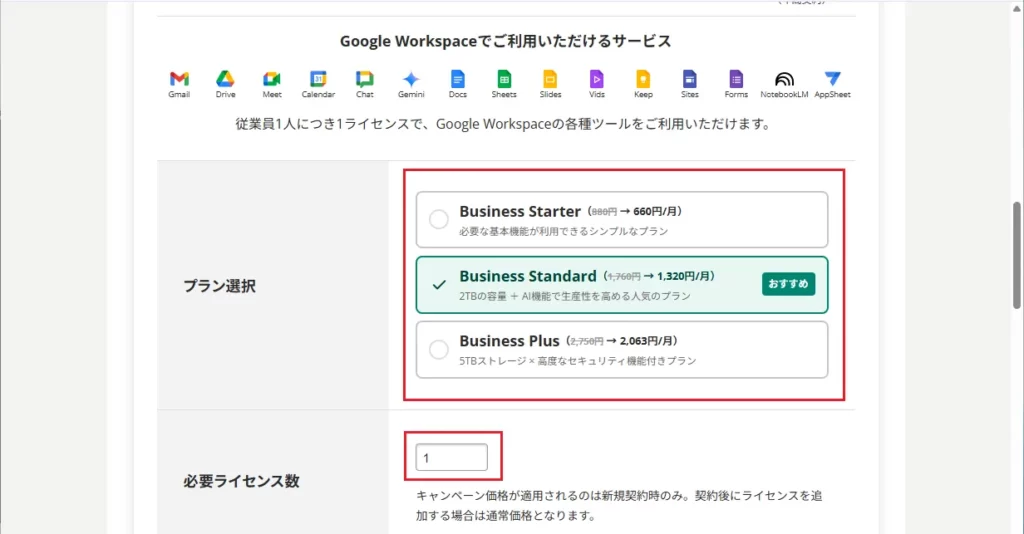Click the 必要ライセンス数 input field
This screenshot has height=534, width=1024.
click(451, 457)
